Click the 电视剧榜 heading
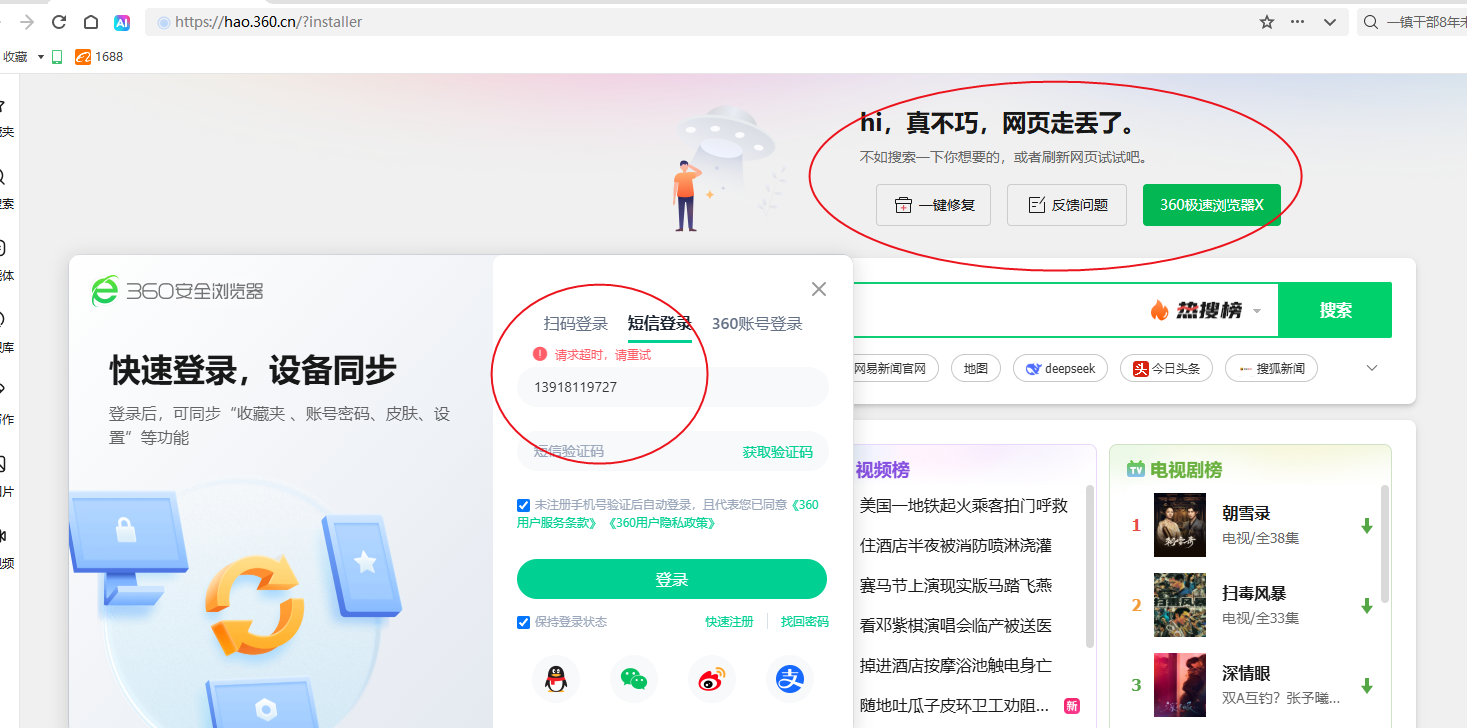Screen dimensions: 1467x728 [x=1186, y=470]
